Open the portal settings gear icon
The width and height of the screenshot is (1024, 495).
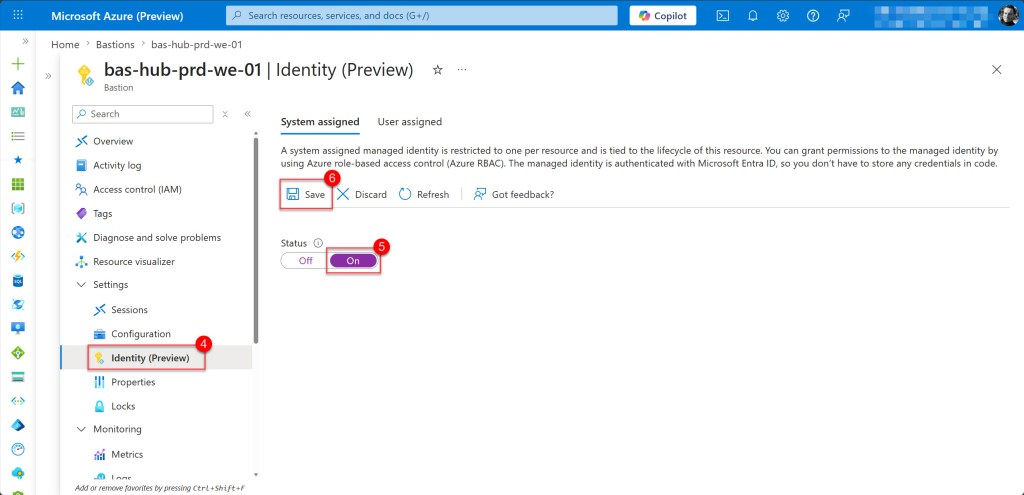(x=783, y=16)
